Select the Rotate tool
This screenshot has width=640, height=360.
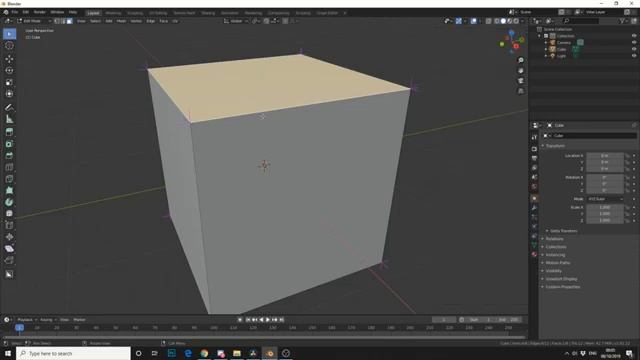[x=9, y=71]
